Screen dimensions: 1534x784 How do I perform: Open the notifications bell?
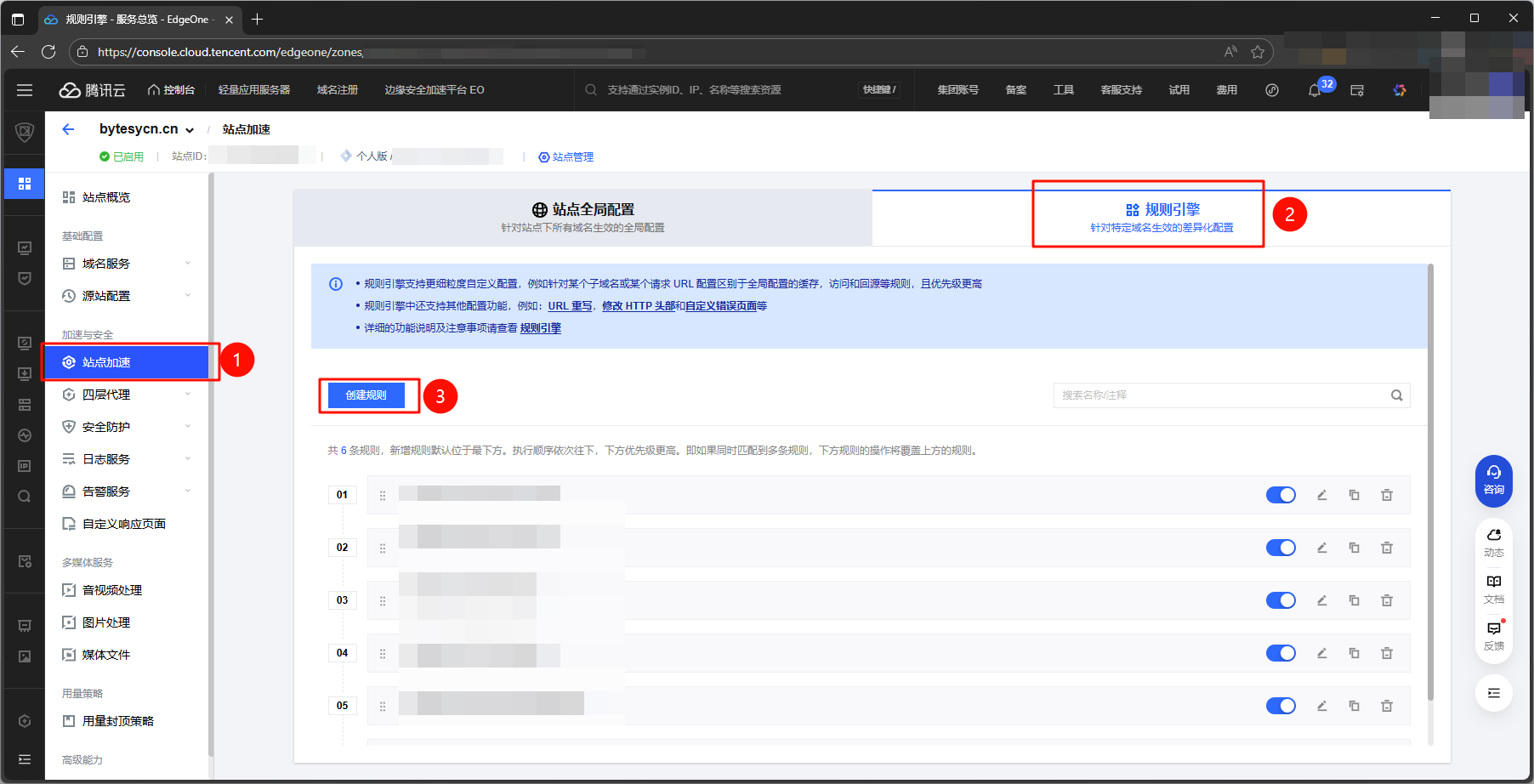1315,90
